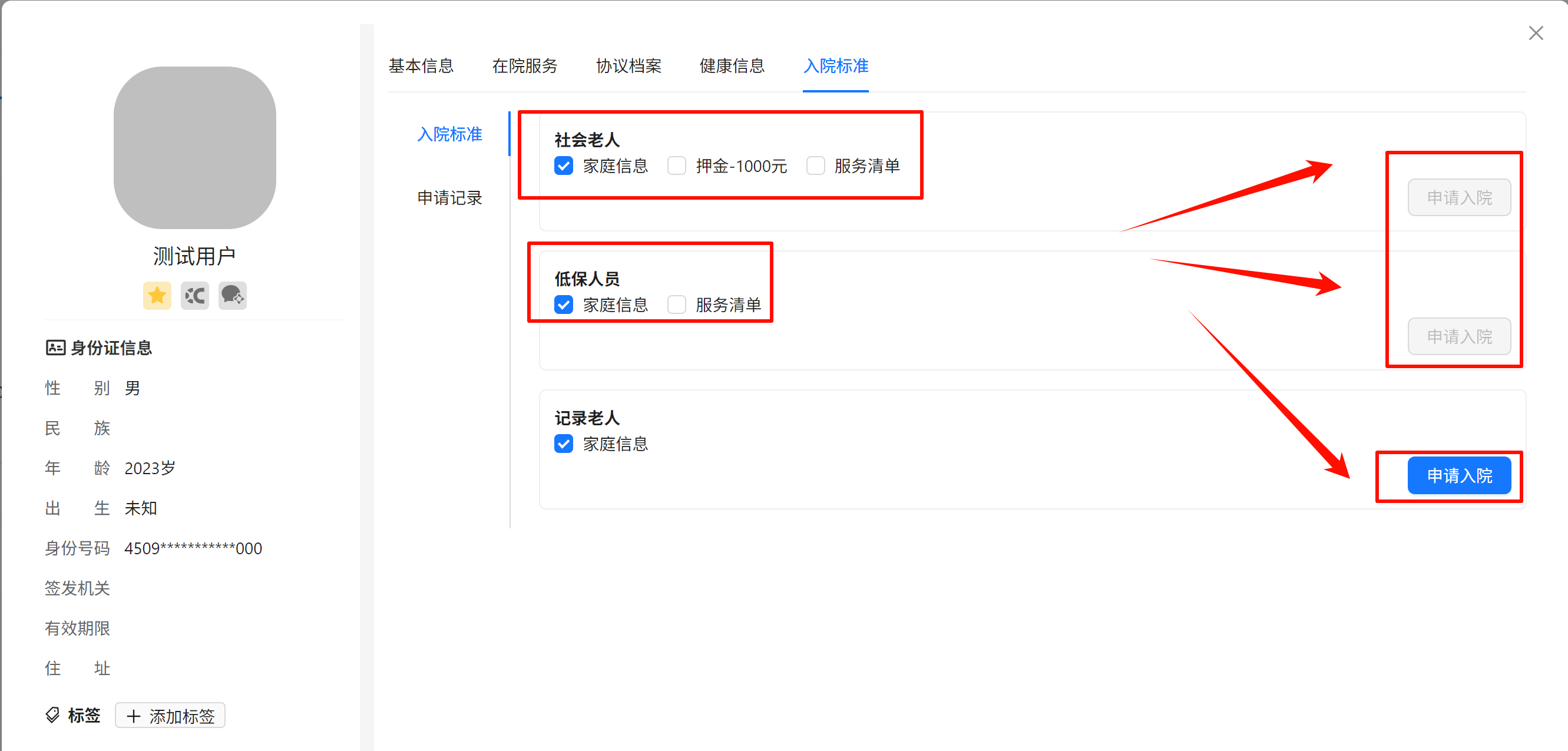Select the 健康信息 tab

(x=732, y=66)
